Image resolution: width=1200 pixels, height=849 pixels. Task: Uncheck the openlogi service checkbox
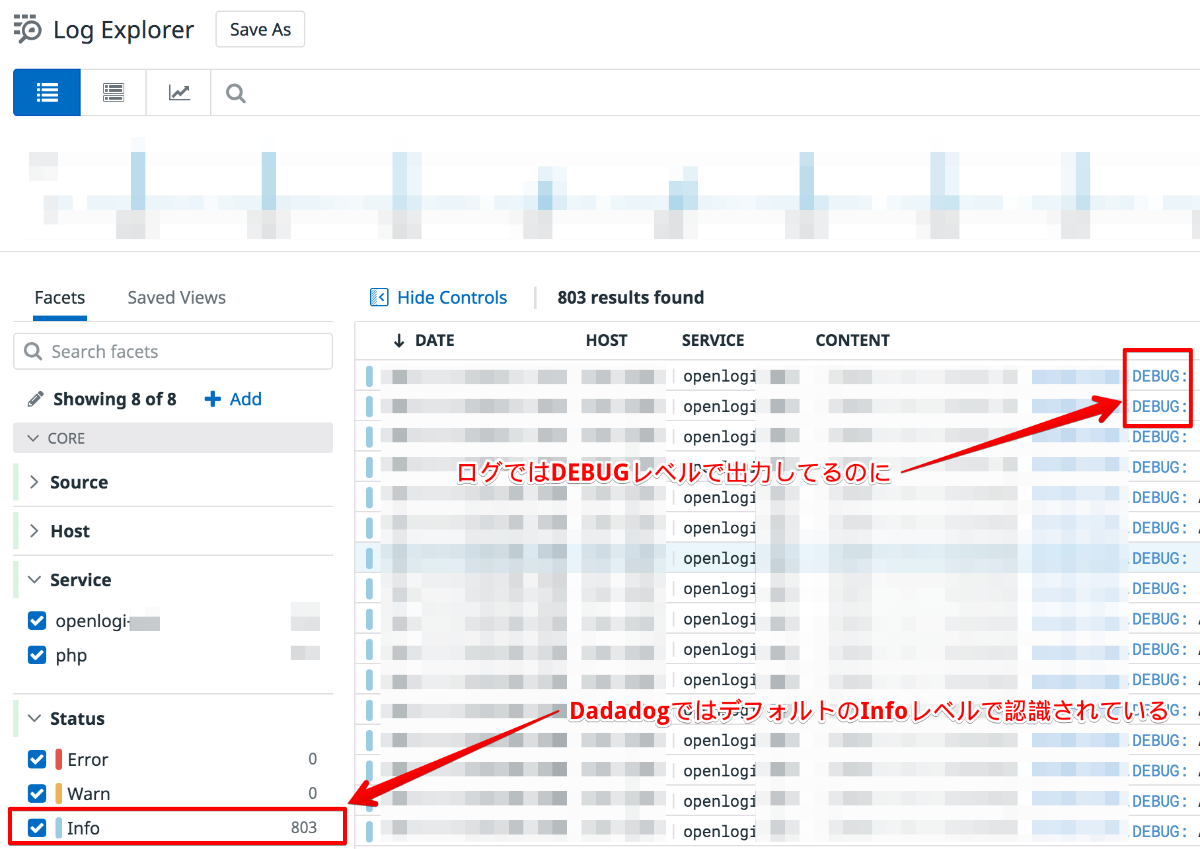pyautogui.click(x=37, y=621)
